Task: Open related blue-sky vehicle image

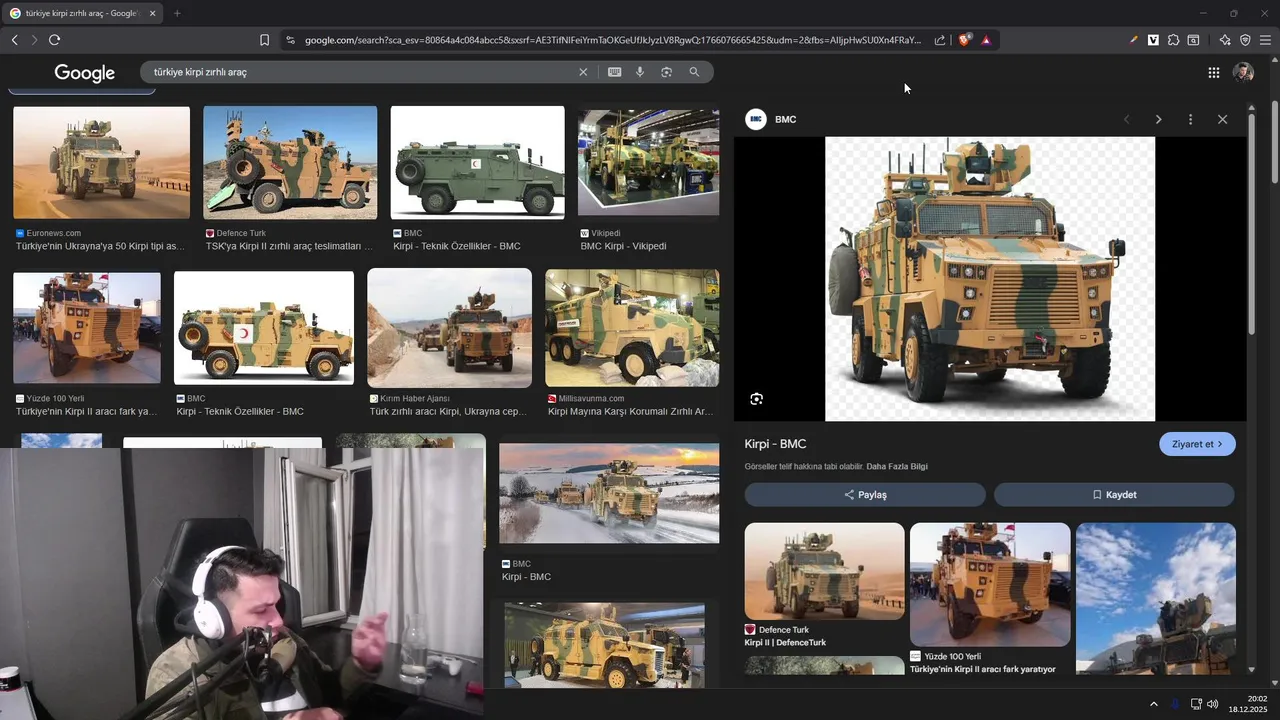Action: pyautogui.click(x=1155, y=597)
